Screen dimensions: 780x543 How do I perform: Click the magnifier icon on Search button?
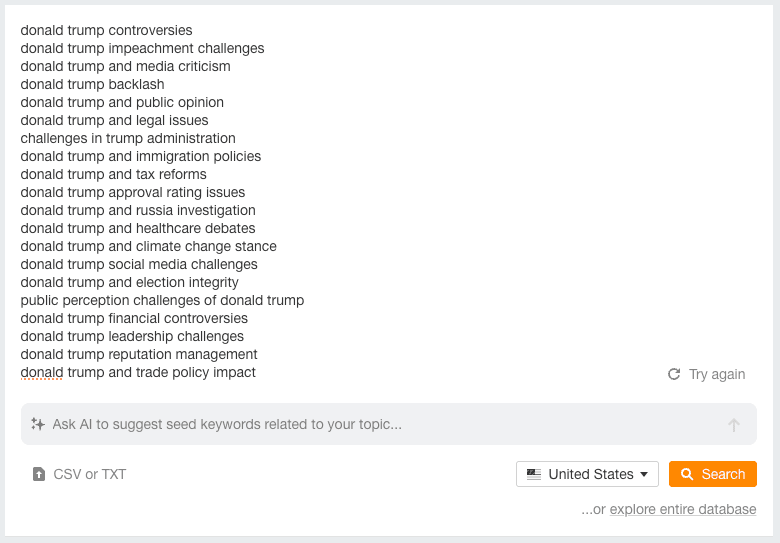[687, 474]
